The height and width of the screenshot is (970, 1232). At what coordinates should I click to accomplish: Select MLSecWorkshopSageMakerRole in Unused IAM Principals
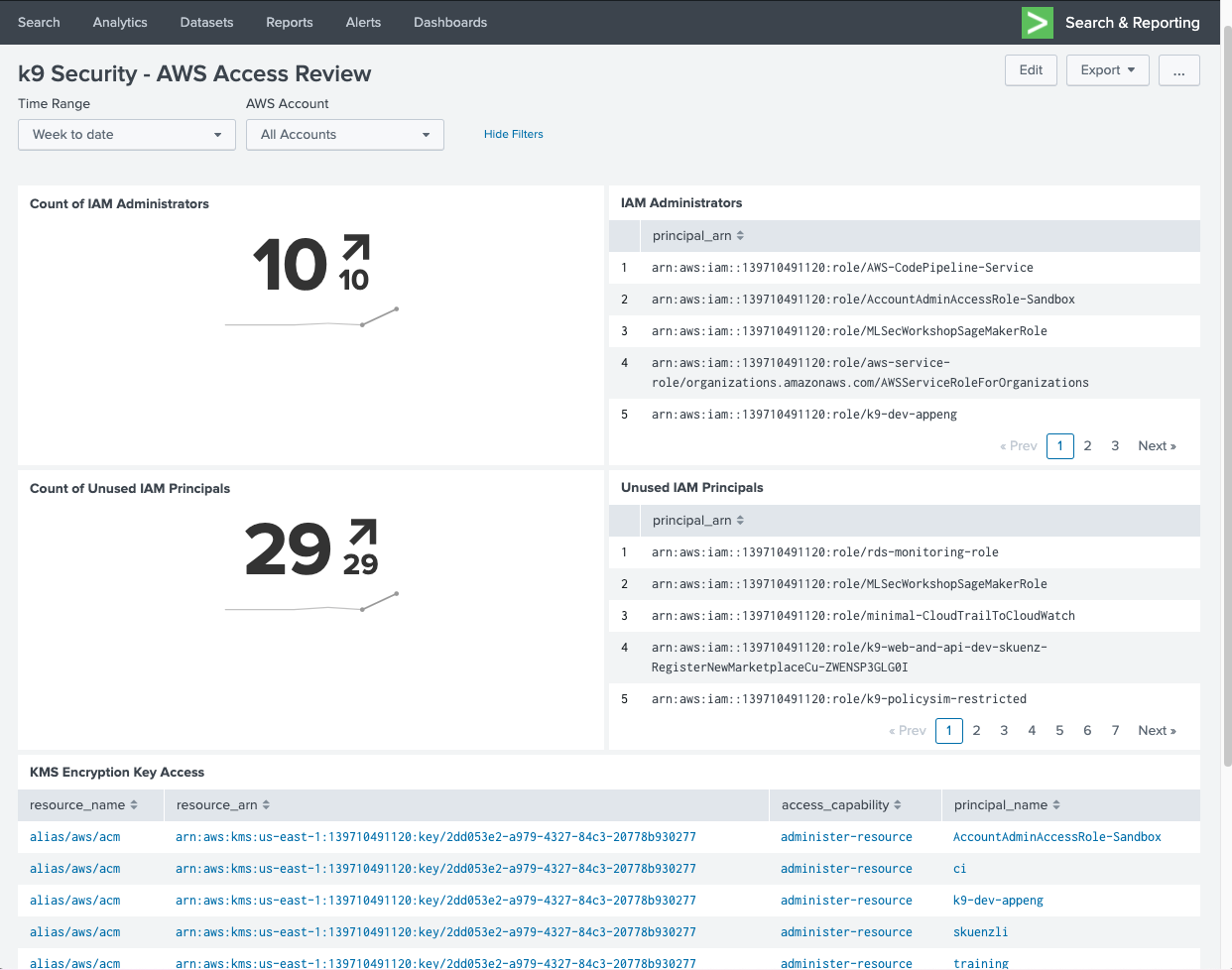(x=905, y=584)
